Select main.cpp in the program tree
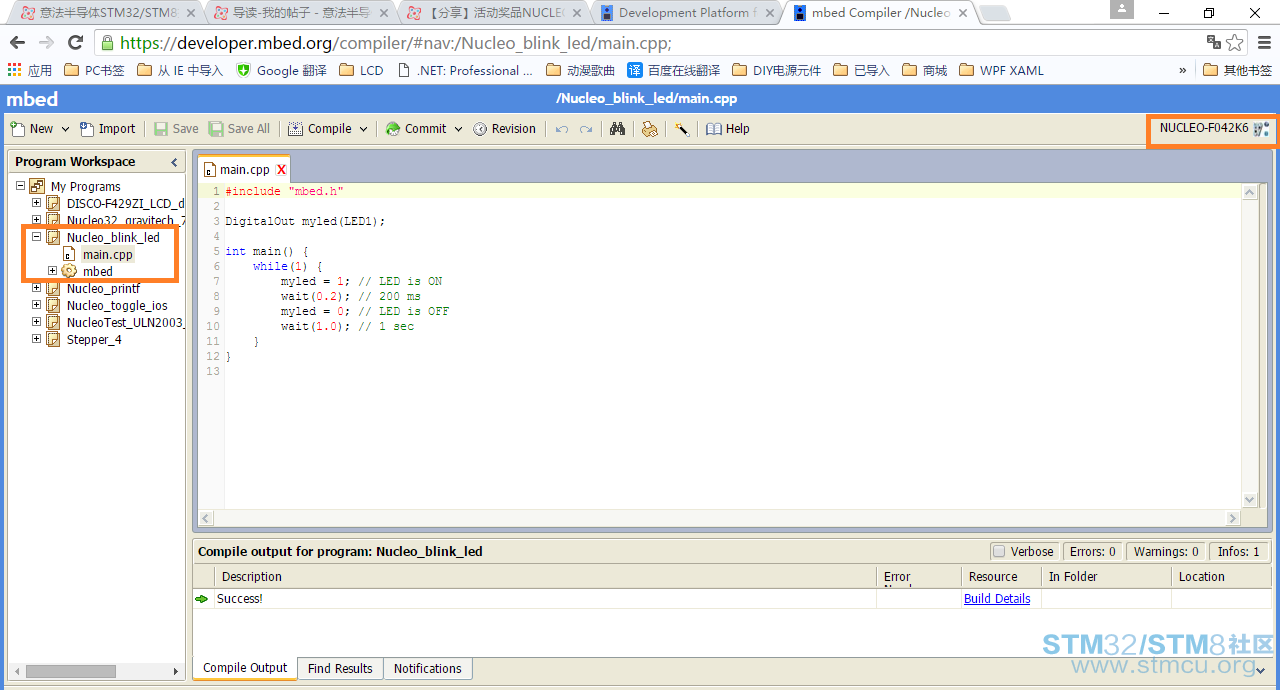This screenshot has width=1280, height=690. coord(107,255)
